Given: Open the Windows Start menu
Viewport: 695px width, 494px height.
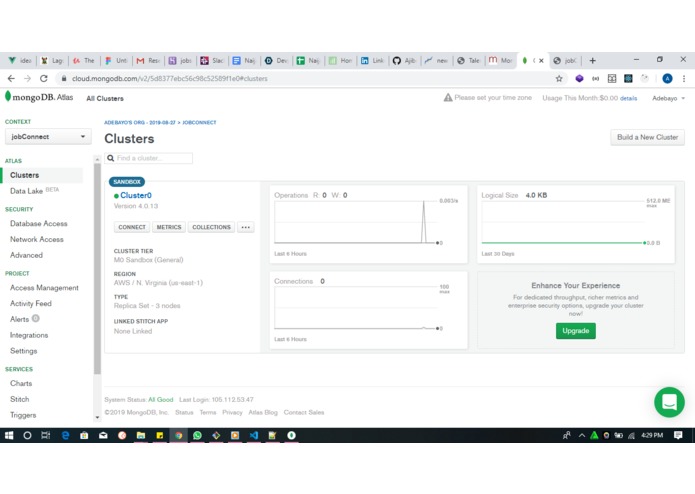Looking at the screenshot, I should 9,435.
